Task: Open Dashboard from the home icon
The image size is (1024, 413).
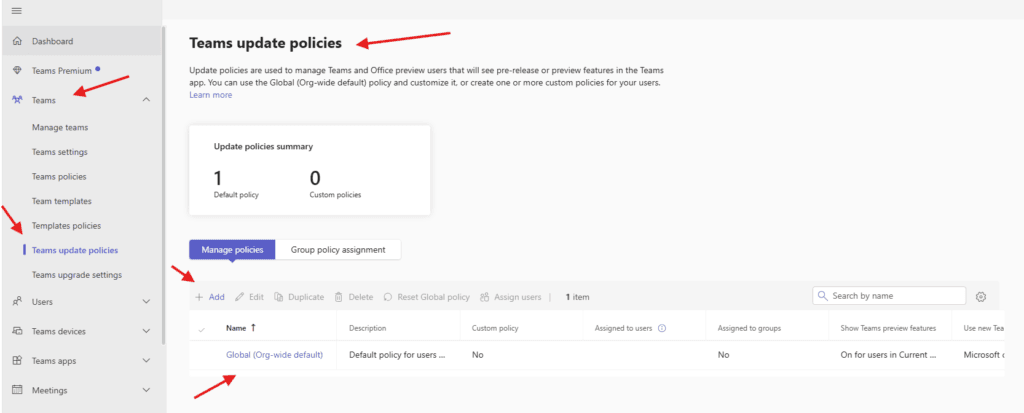Action: [x=16, y=41]
